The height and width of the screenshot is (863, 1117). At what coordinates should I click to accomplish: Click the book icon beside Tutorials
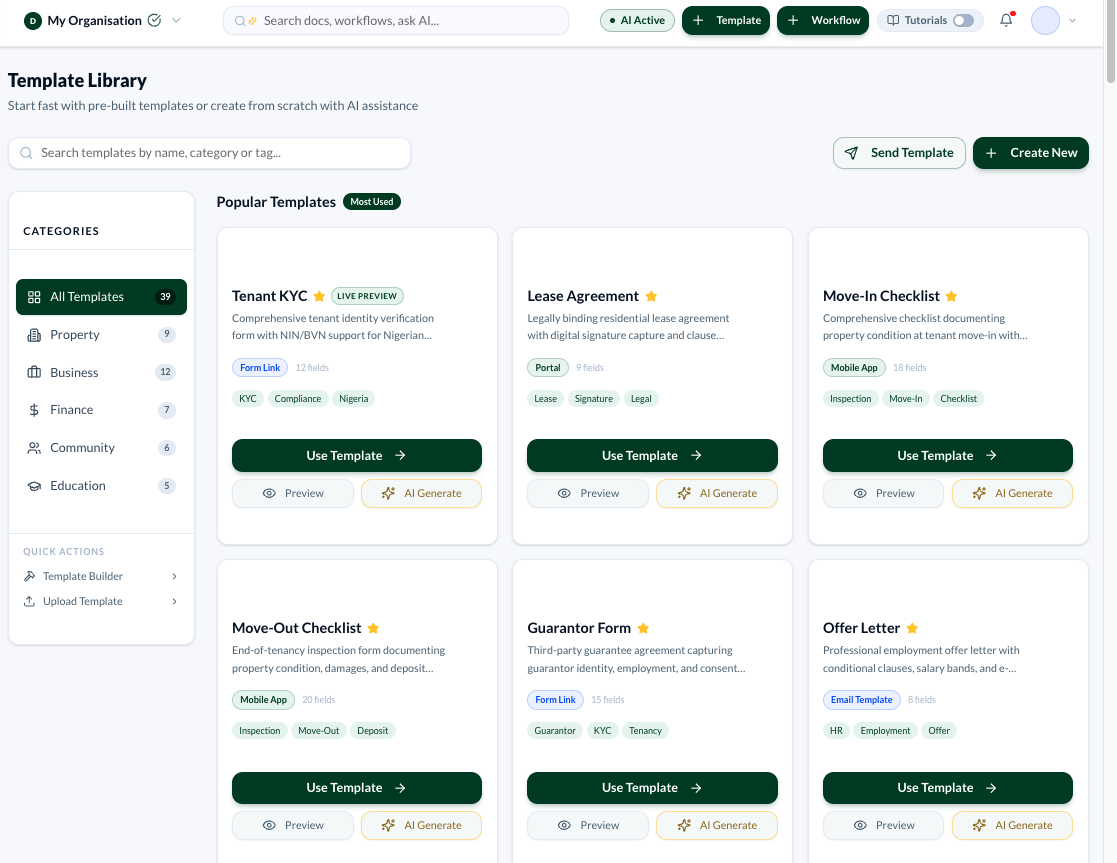[x=893, y=20]
